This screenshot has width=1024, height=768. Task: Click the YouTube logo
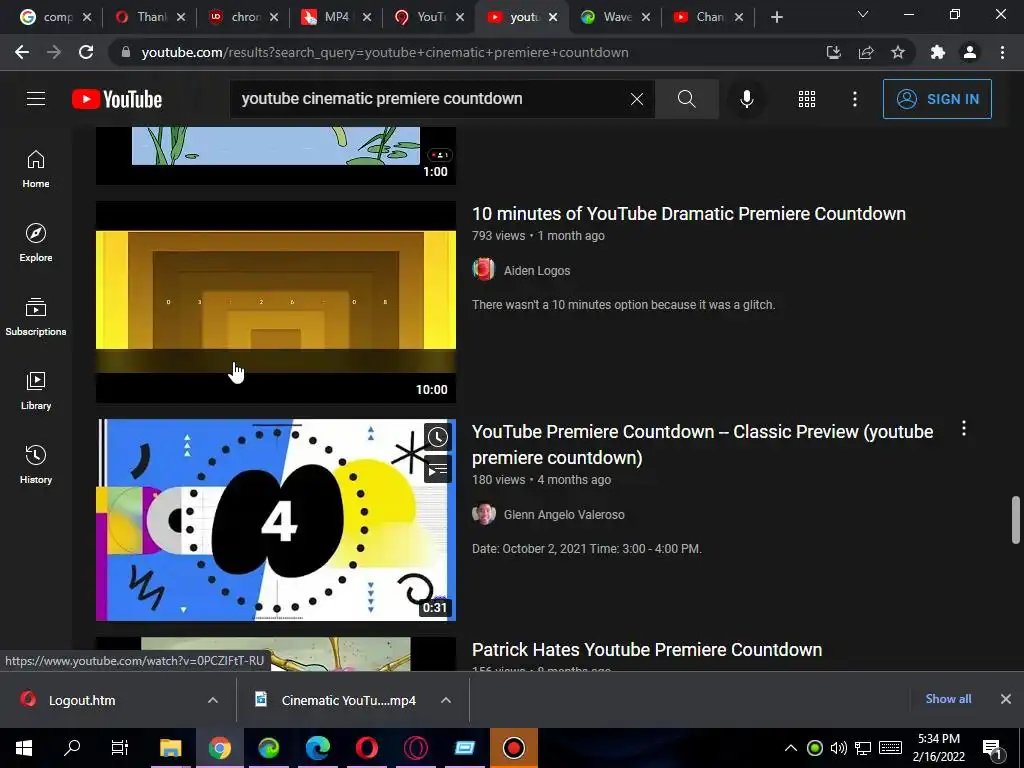click(x=117, y=99)
